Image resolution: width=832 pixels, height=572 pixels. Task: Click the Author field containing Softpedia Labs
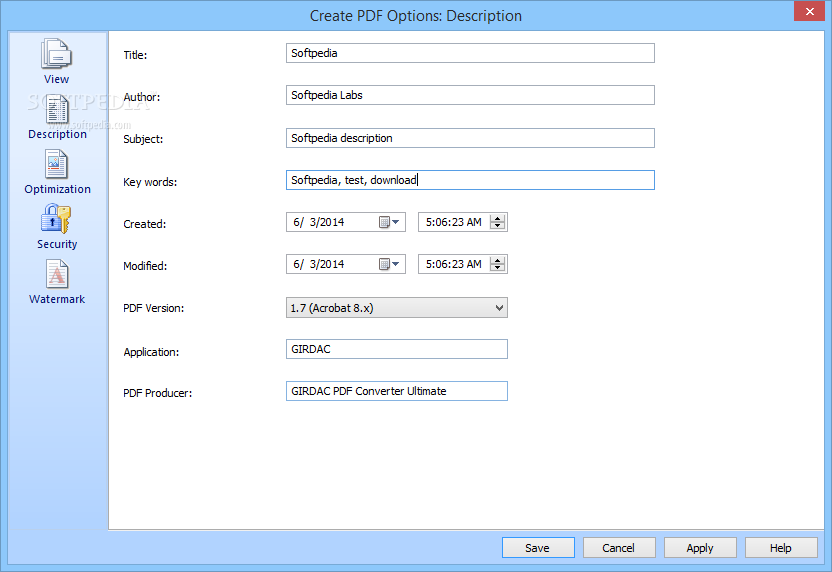click(x=470, y=95)
